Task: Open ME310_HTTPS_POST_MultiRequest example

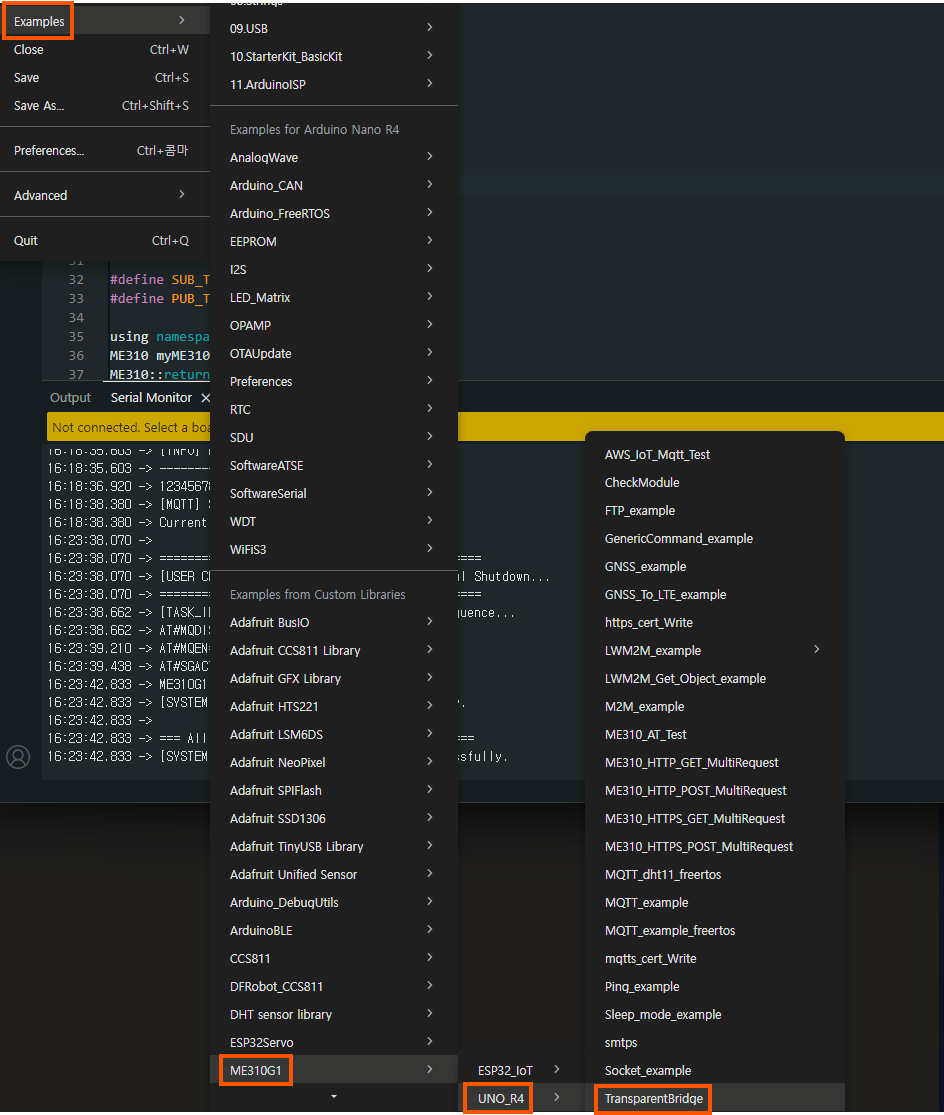Action: click(714, 846)
